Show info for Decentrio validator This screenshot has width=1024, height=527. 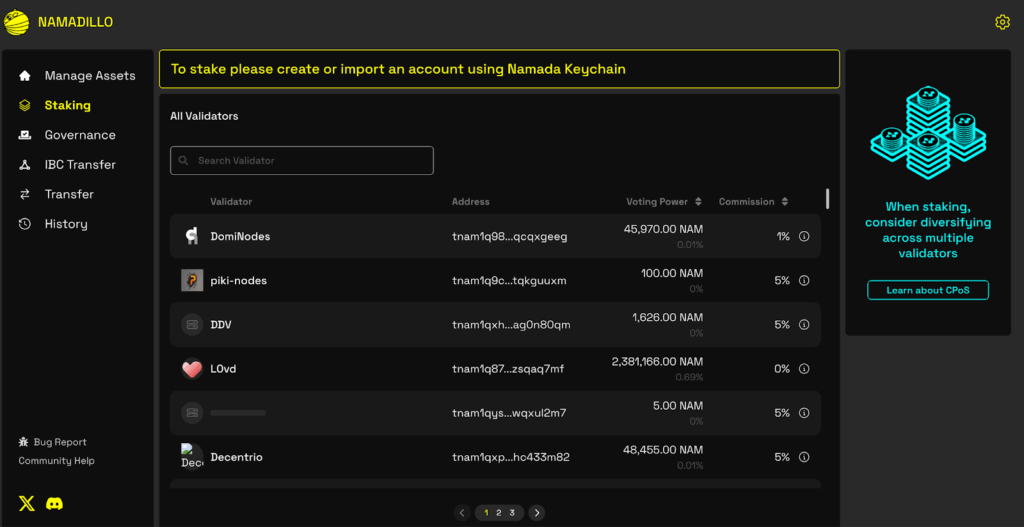coord(804,457)
